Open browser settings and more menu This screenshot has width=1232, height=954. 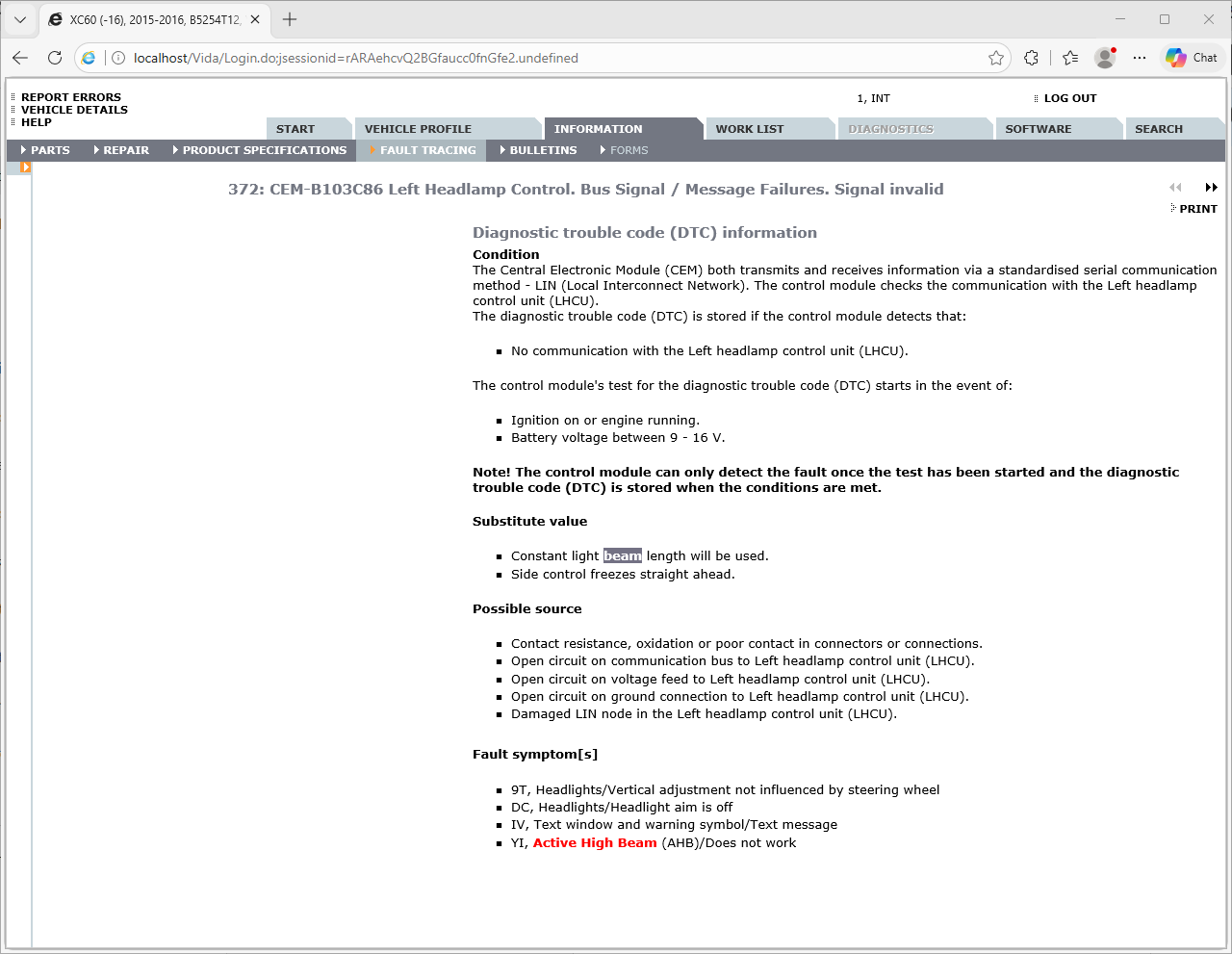point(1140,58)
